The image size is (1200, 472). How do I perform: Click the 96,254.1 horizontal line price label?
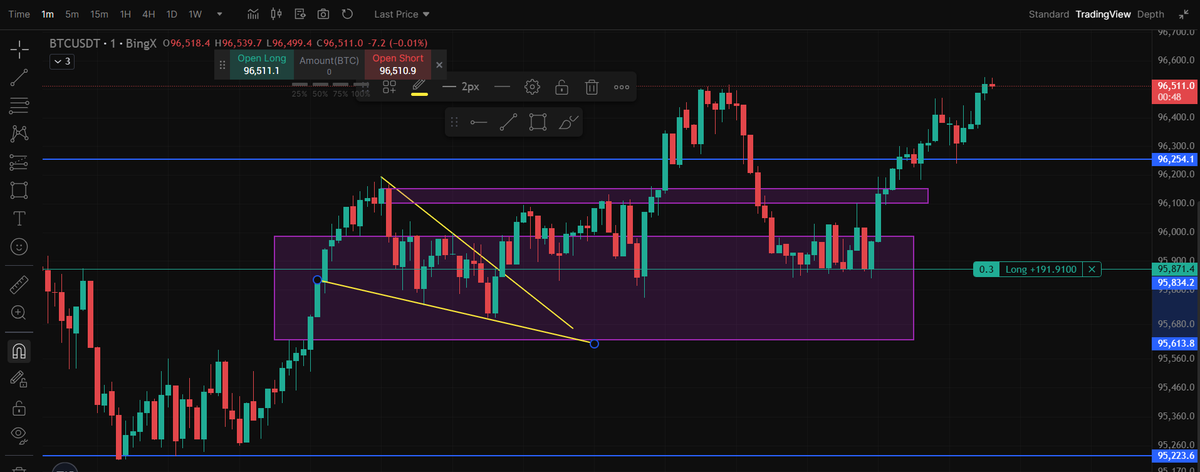pos(1176,159)
